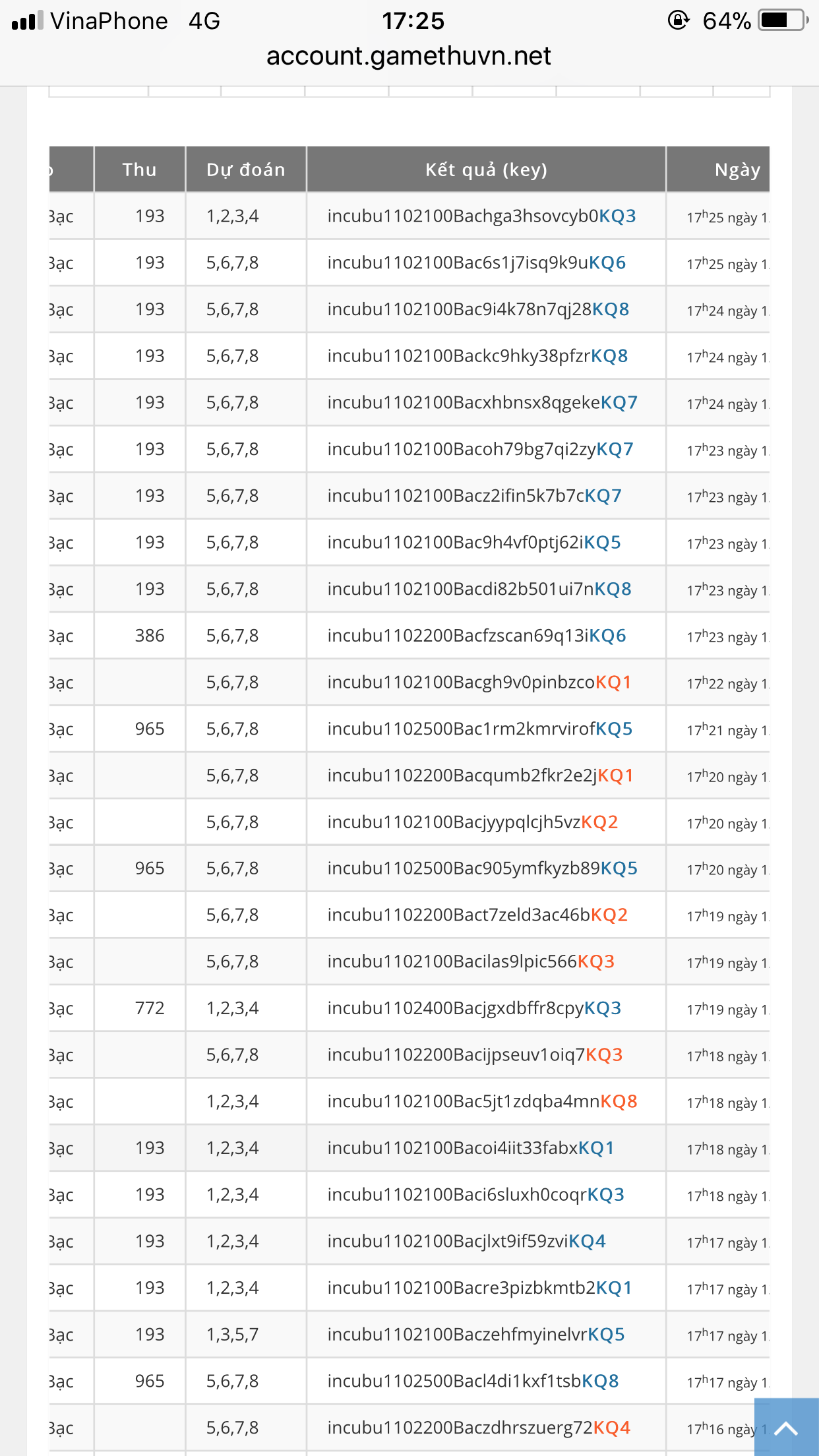Tap the 'Dự đoán' column header
This screenshot has width=819, height=1456.
click(245, 170)
